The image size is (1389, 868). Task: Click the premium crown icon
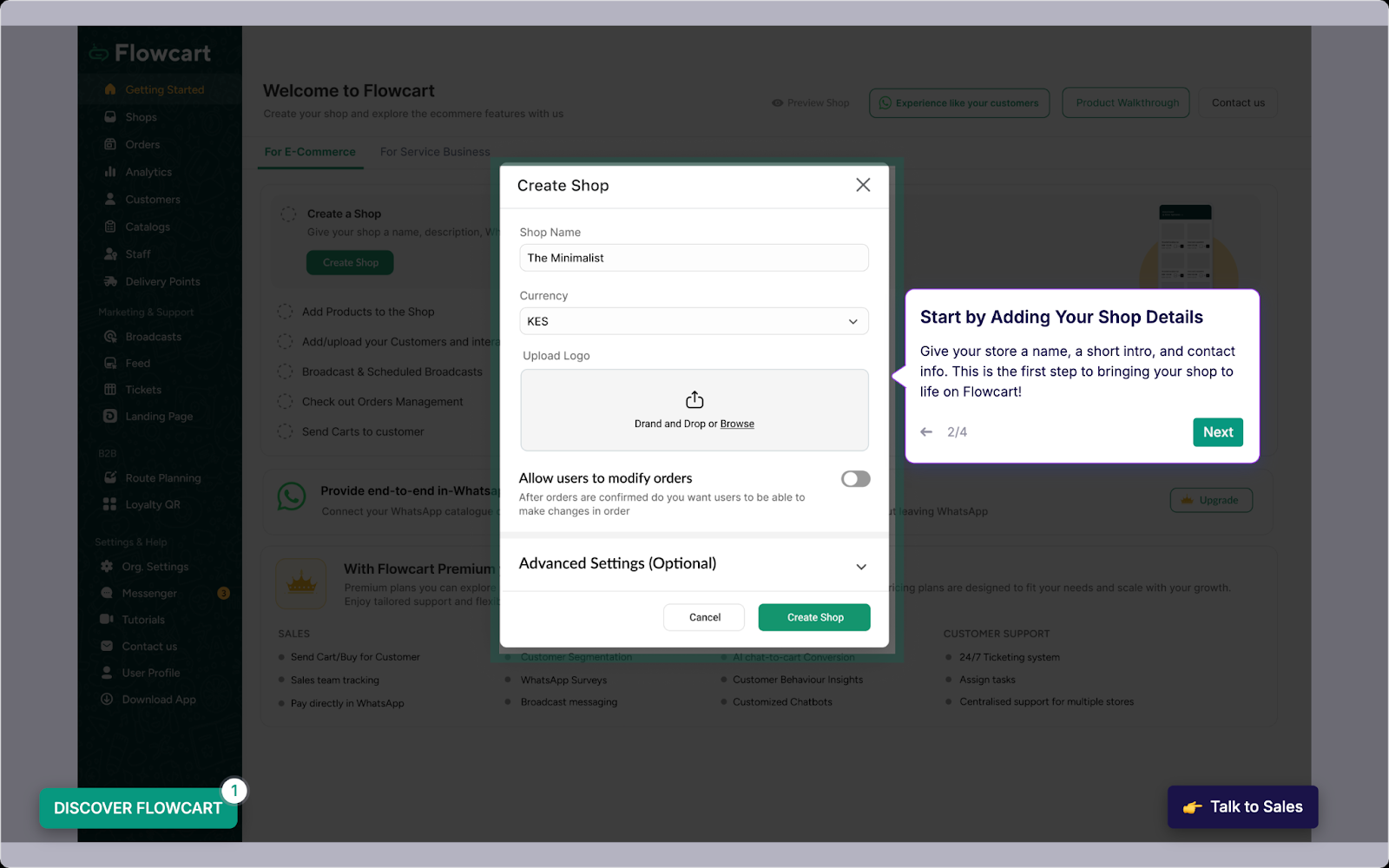[301, 583]
